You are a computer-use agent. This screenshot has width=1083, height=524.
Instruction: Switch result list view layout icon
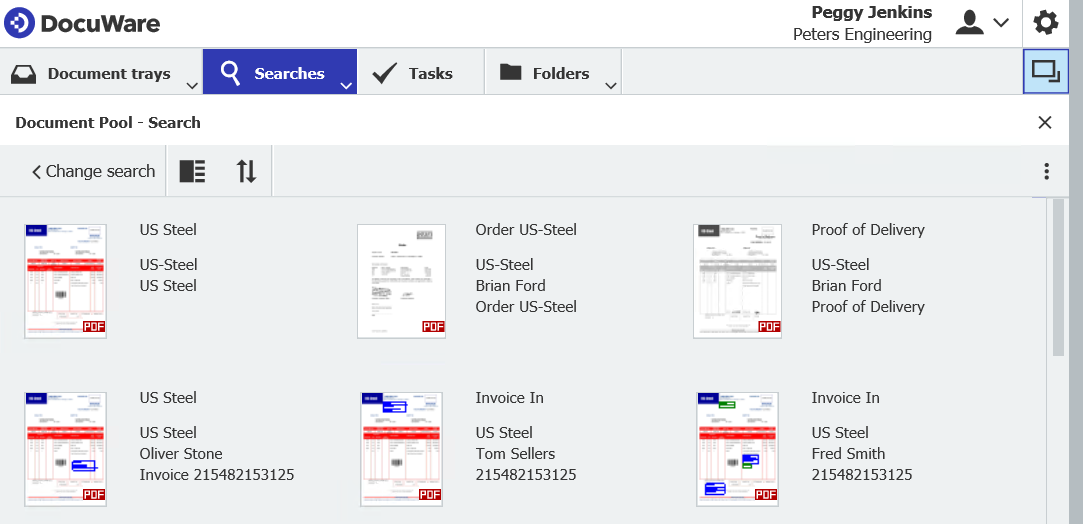193,171
